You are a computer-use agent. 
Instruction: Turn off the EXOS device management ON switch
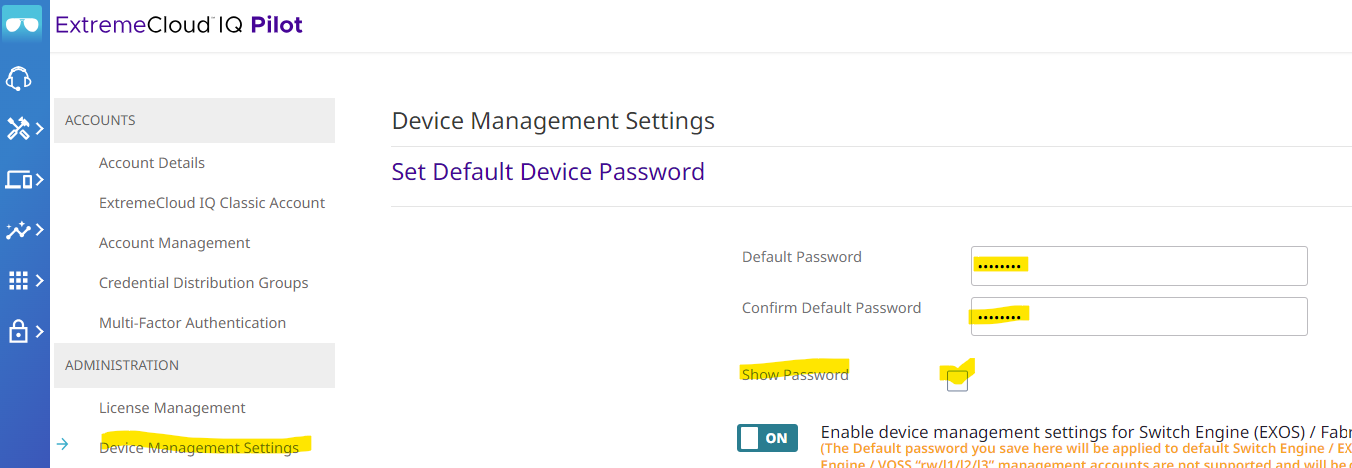pyautogui.click(x=768, y=437)
